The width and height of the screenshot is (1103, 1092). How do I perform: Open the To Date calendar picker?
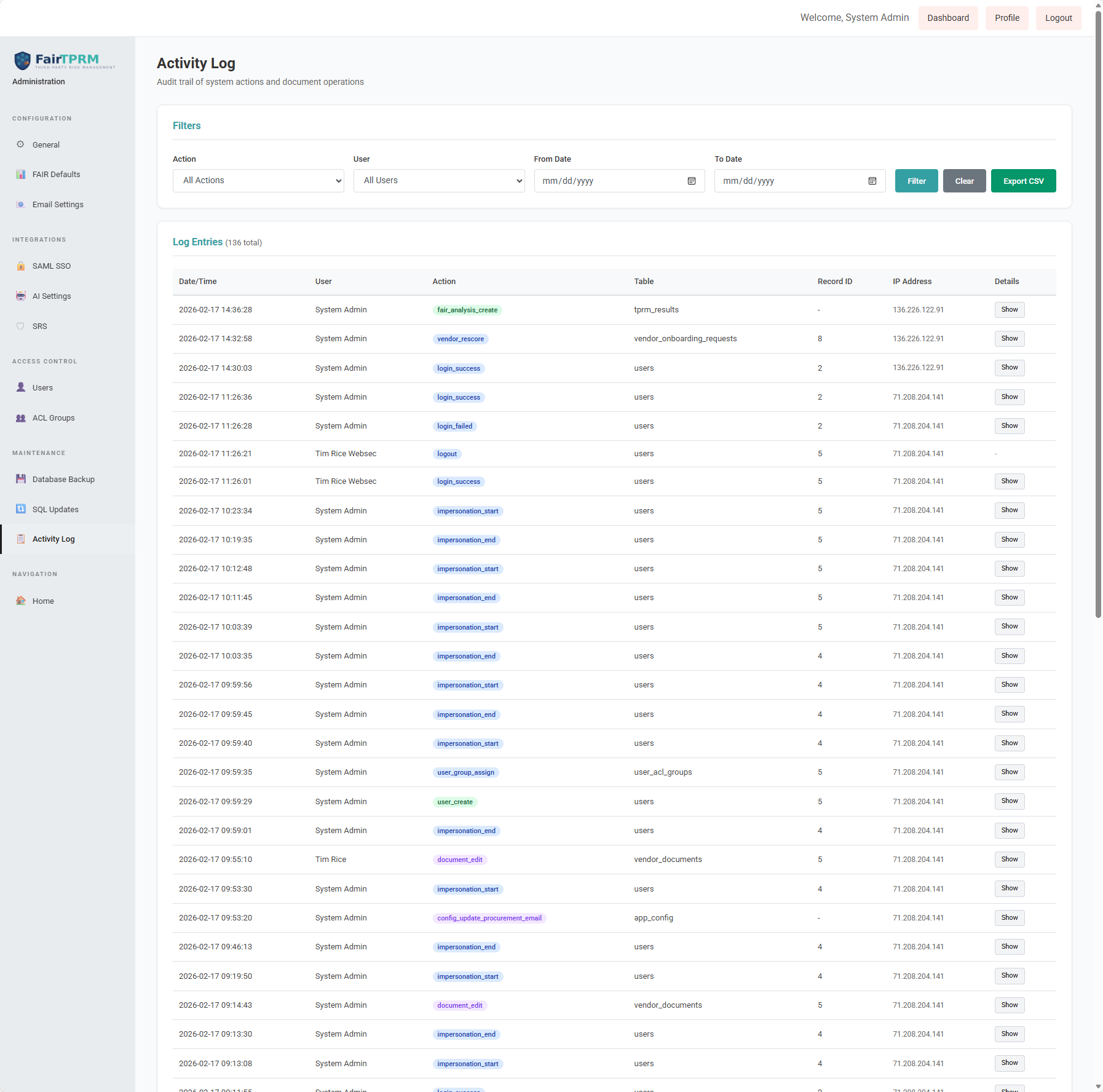click(x=872, y=181)
